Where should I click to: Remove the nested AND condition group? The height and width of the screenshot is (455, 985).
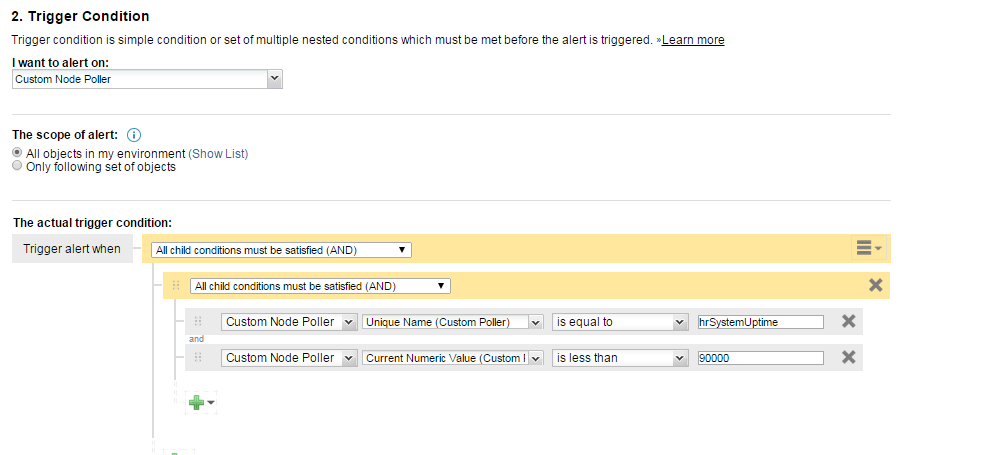pyautogui.click(x=875, y=285)
